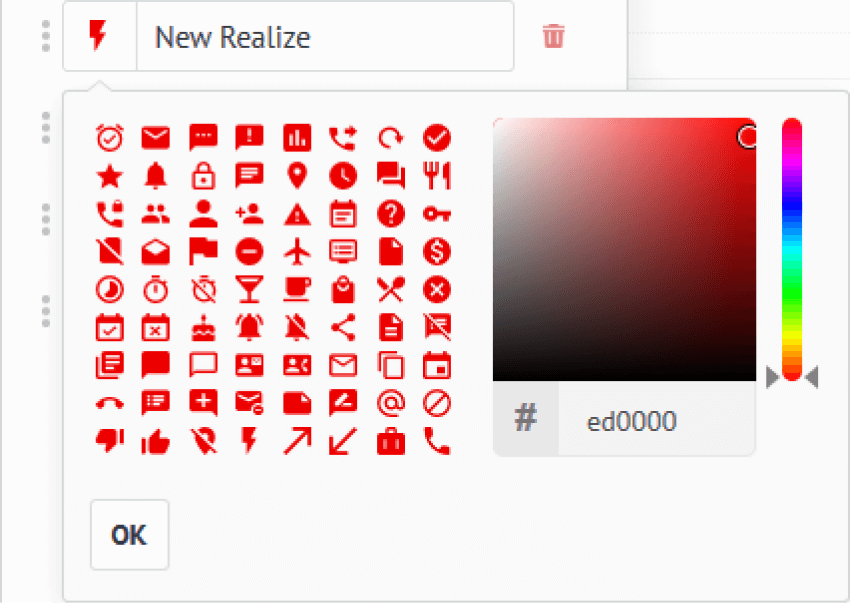This screenshot has height=603, width=850.
Task: Pick the at-sign icon
Action: click(391, 403)
